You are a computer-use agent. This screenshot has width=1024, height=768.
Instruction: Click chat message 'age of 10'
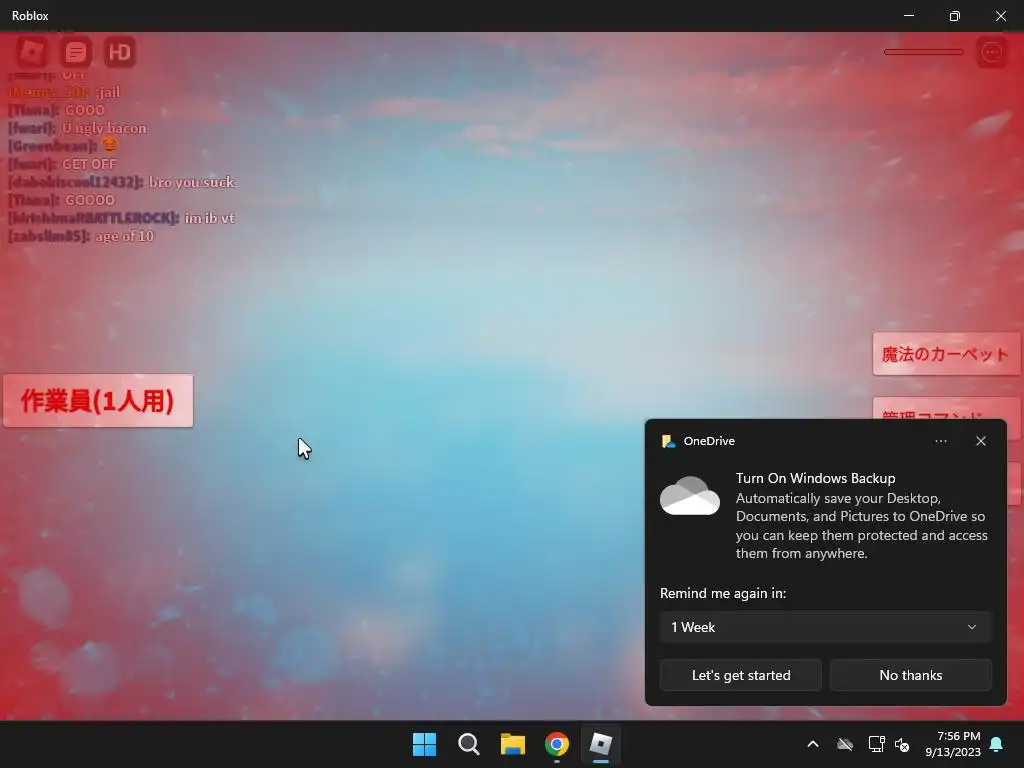click(x=124, y=236)
